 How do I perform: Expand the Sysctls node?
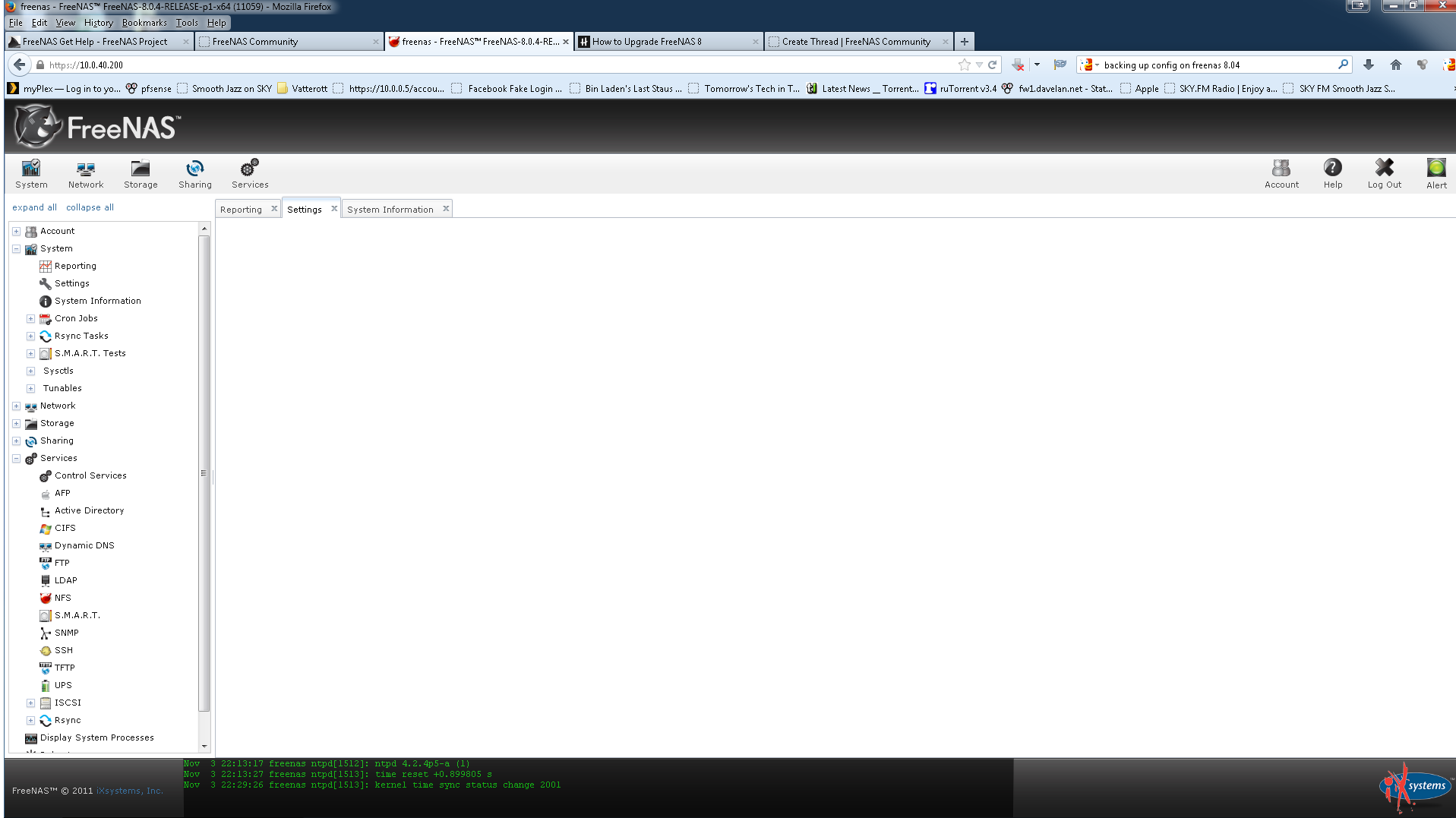click(x=30, y=371)
